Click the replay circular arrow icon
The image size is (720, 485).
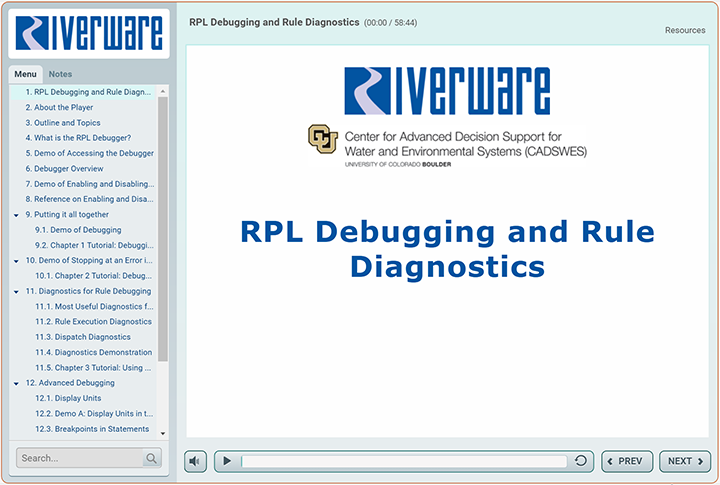[x=580, y=461]
